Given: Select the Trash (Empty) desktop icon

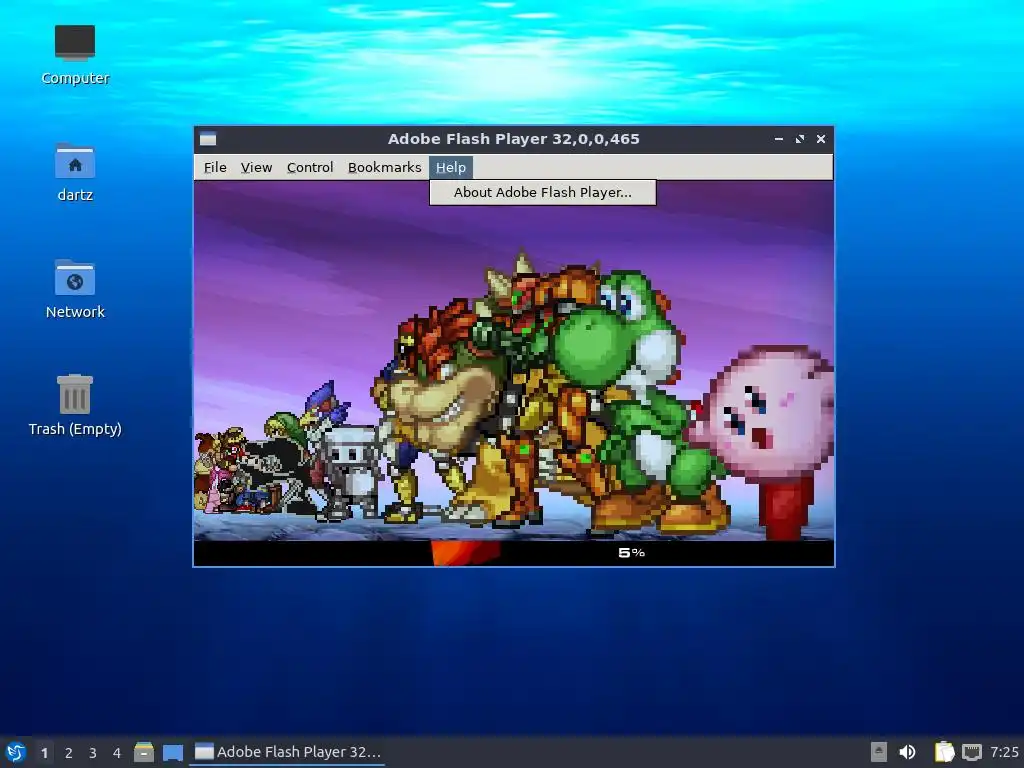Looking at the screenshot, I should 75,406.
